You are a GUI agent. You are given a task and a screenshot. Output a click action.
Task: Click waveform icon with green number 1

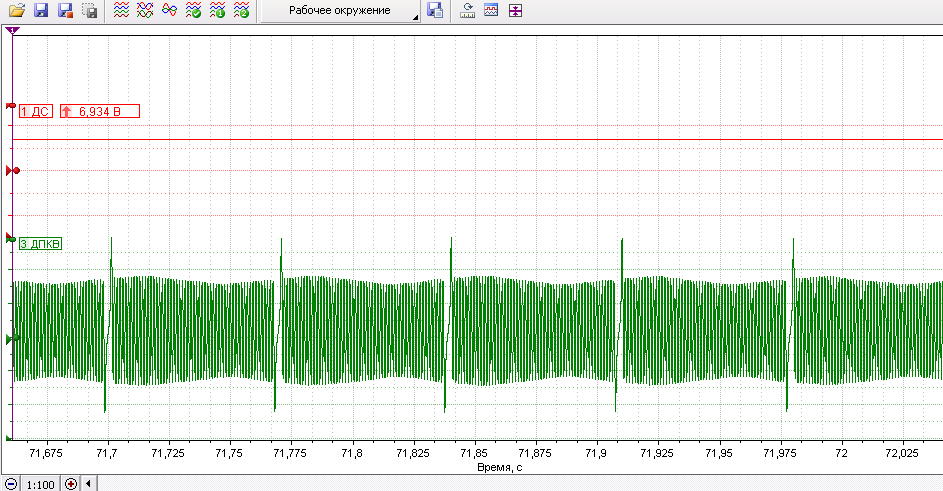[217, 10]
